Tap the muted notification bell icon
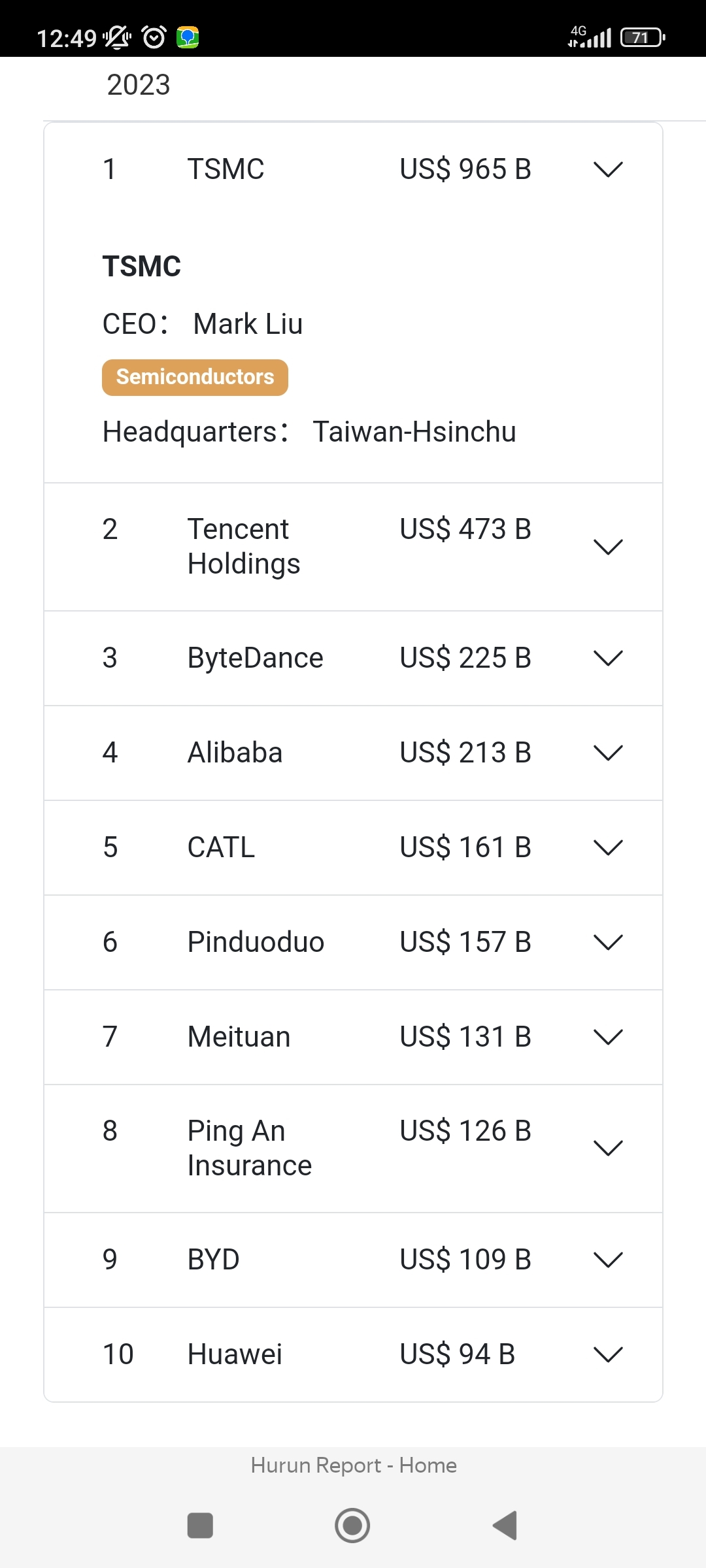706x1568 pixels. tap(118, 38)
